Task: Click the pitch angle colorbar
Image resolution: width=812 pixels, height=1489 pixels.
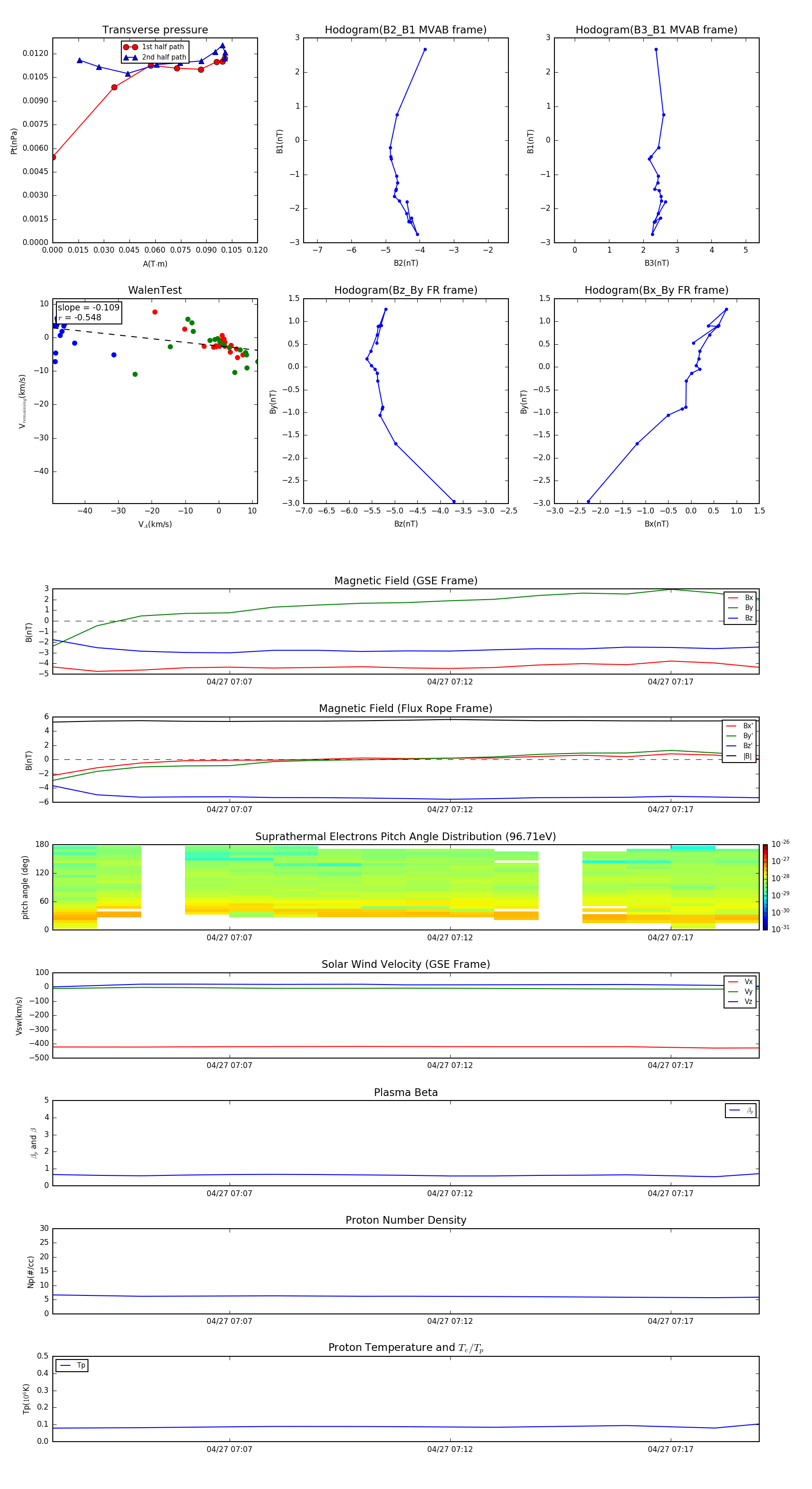Action: point(765,887)
